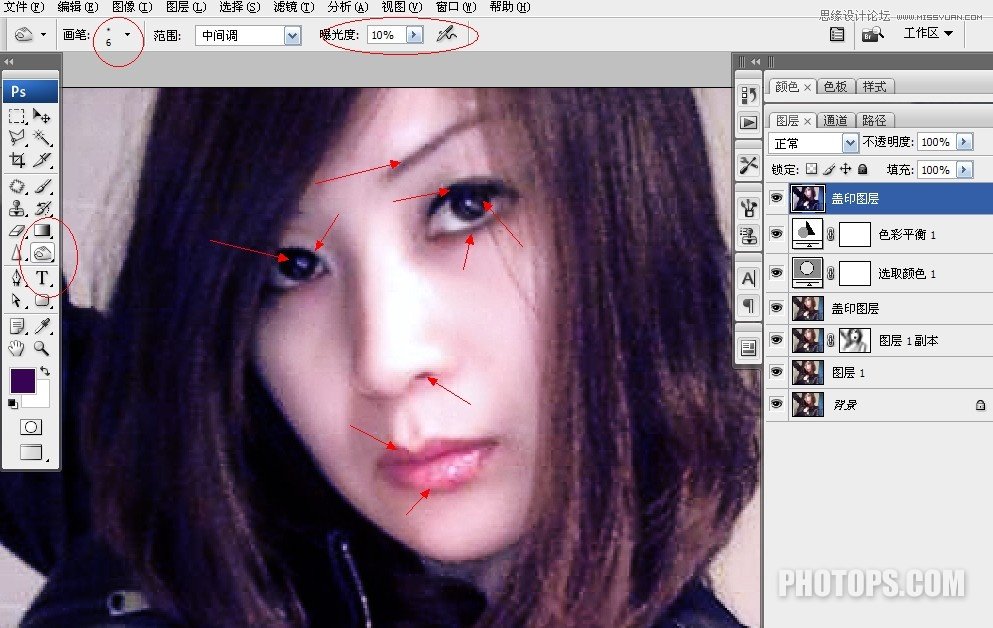Screen dimensions: 993x628
Task: Select the Magic Wand tool
Action: point(42,137)
